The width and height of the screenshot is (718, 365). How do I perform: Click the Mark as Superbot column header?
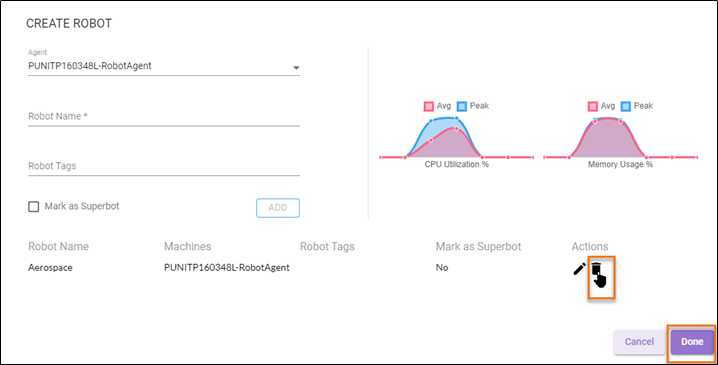(479, 246)
